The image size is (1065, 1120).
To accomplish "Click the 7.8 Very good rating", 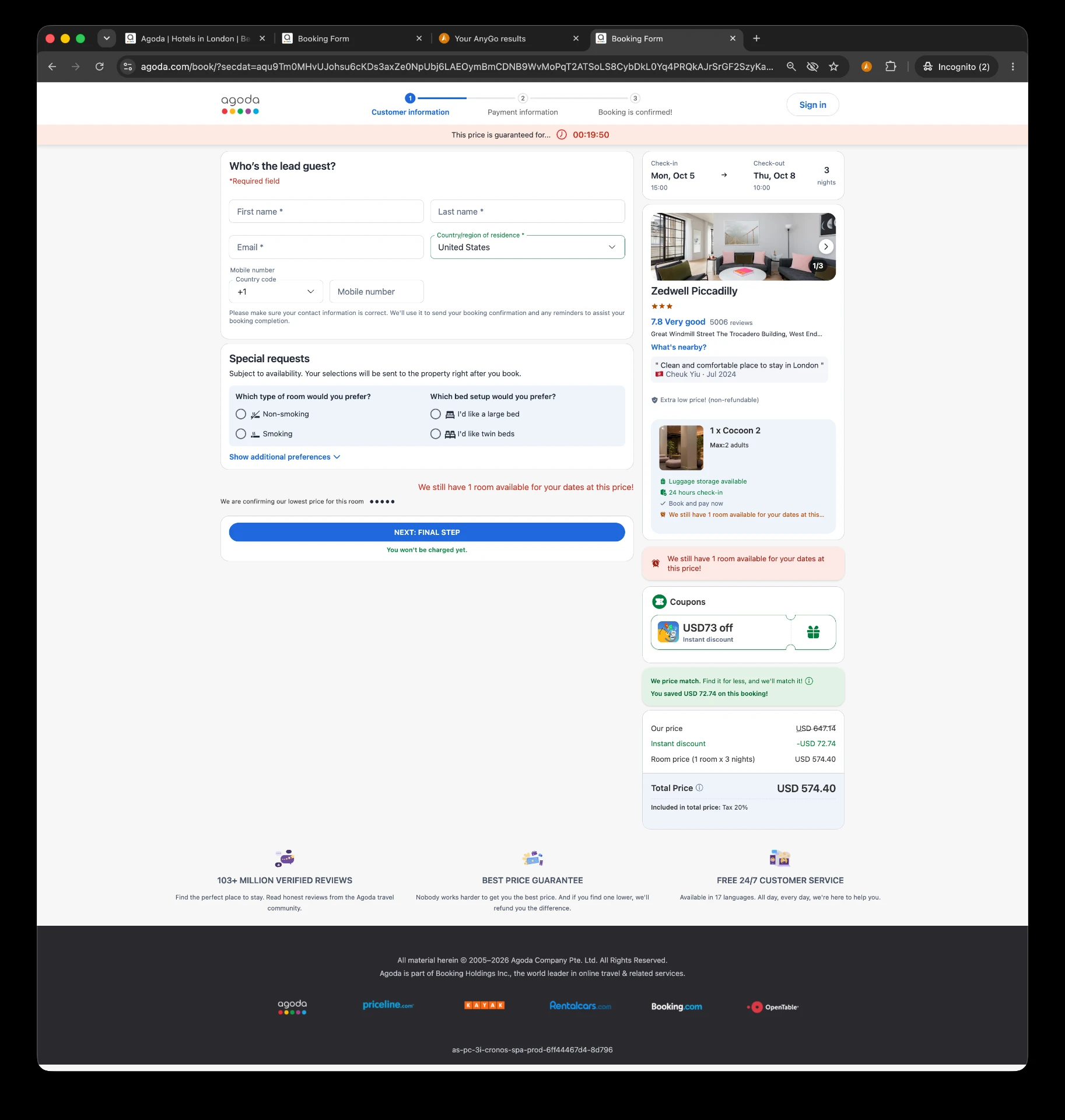I will coord(678,321).
